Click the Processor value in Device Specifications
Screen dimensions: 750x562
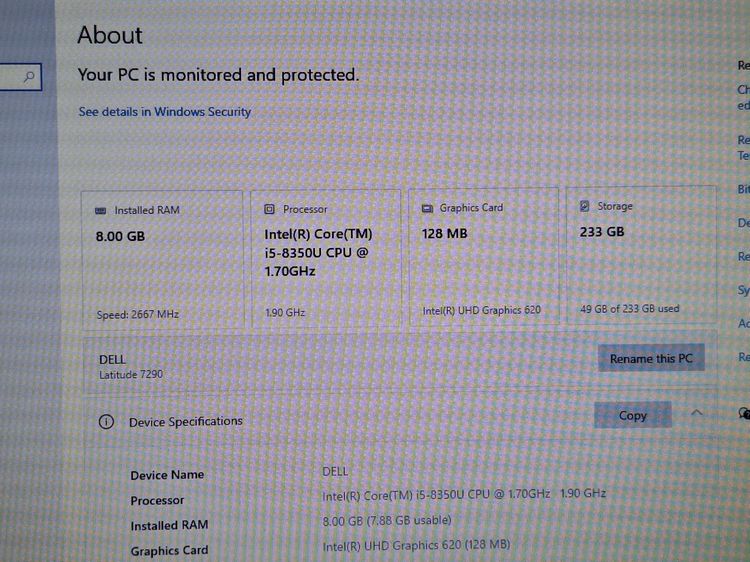pyautogui.click(x=463, y=494)
